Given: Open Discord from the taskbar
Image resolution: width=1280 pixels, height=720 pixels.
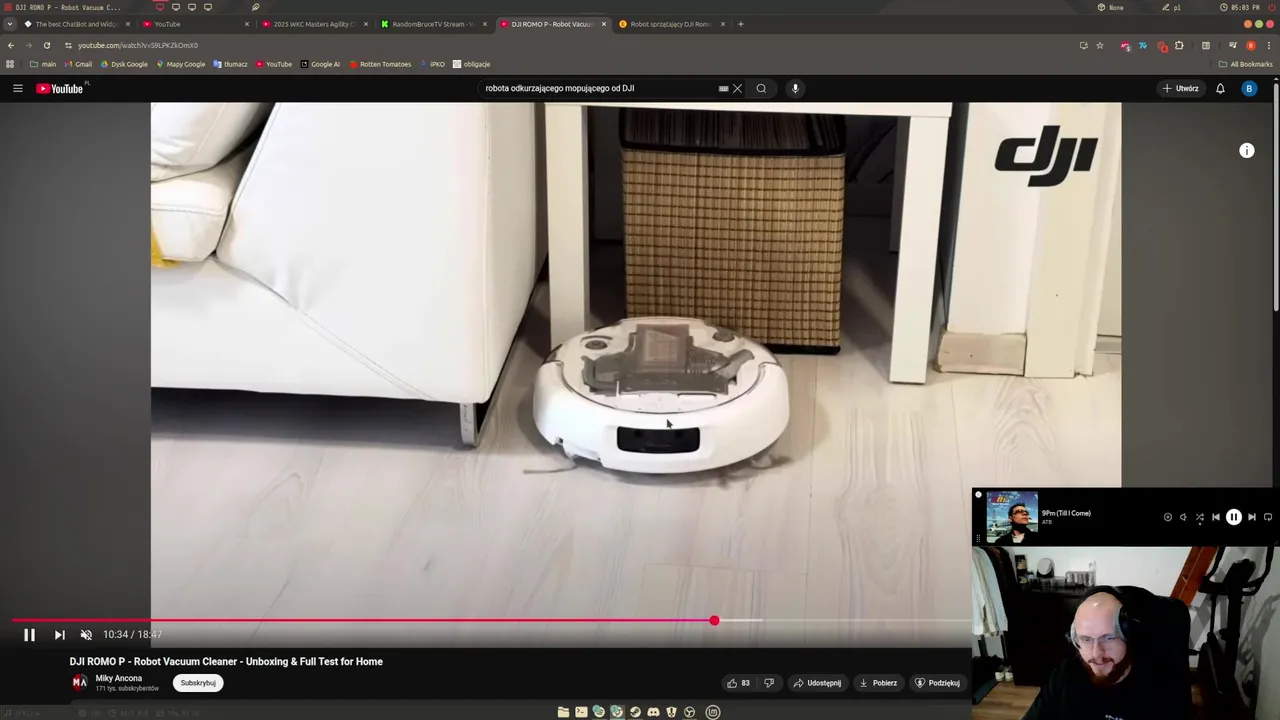Looking at the screenshot, I should [x=653, y=712].
